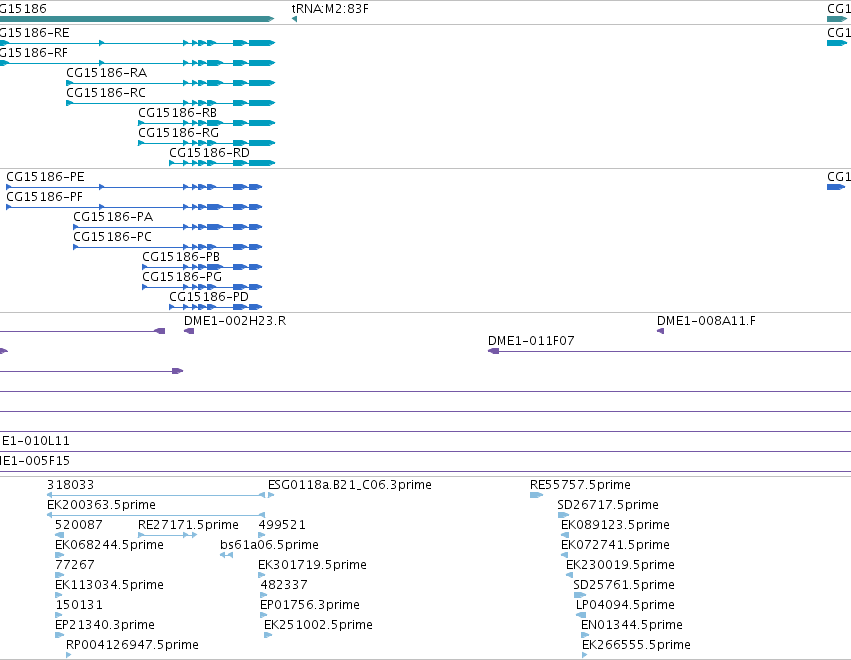Select the EK072741.5prime EST label
The height and width of the screenshot is (660, 851).
click(x=615, y=545)
